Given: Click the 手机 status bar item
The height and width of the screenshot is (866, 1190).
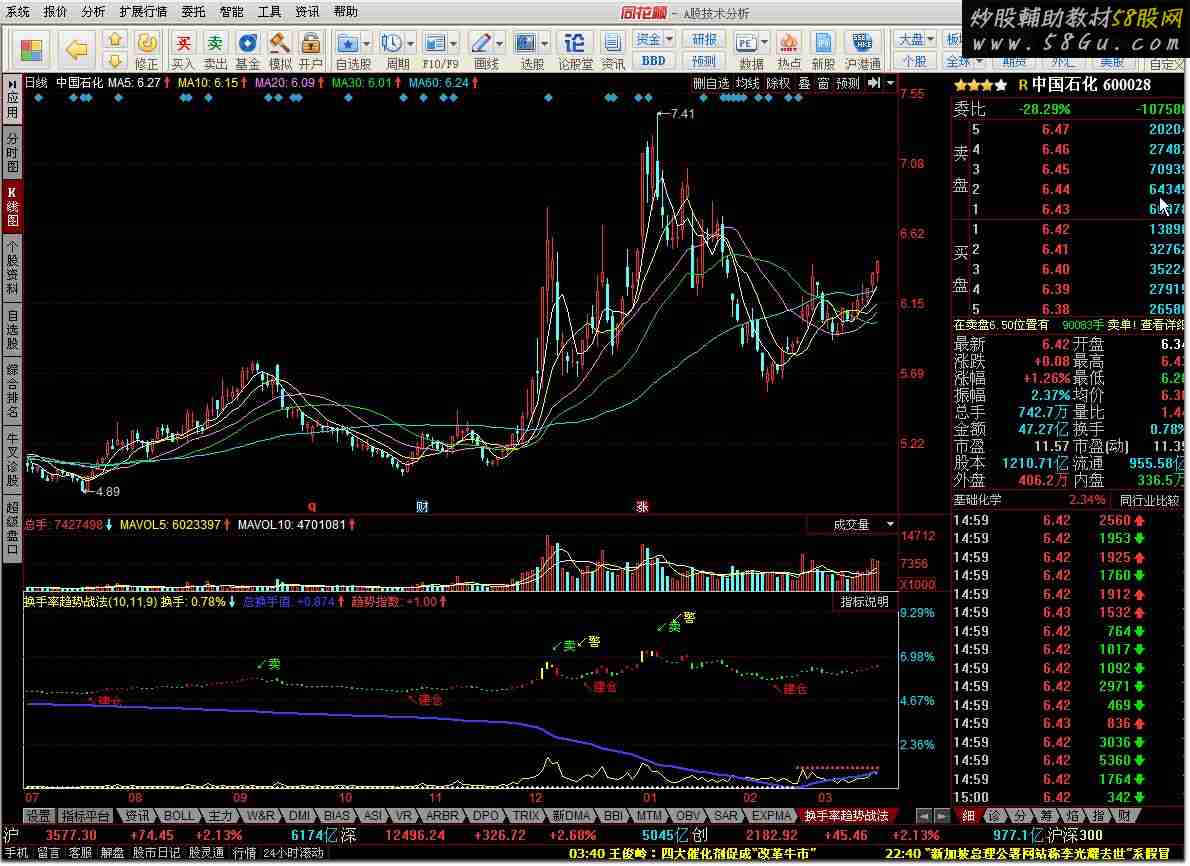Looking at the screenshot, I should [x=15, y=853].
